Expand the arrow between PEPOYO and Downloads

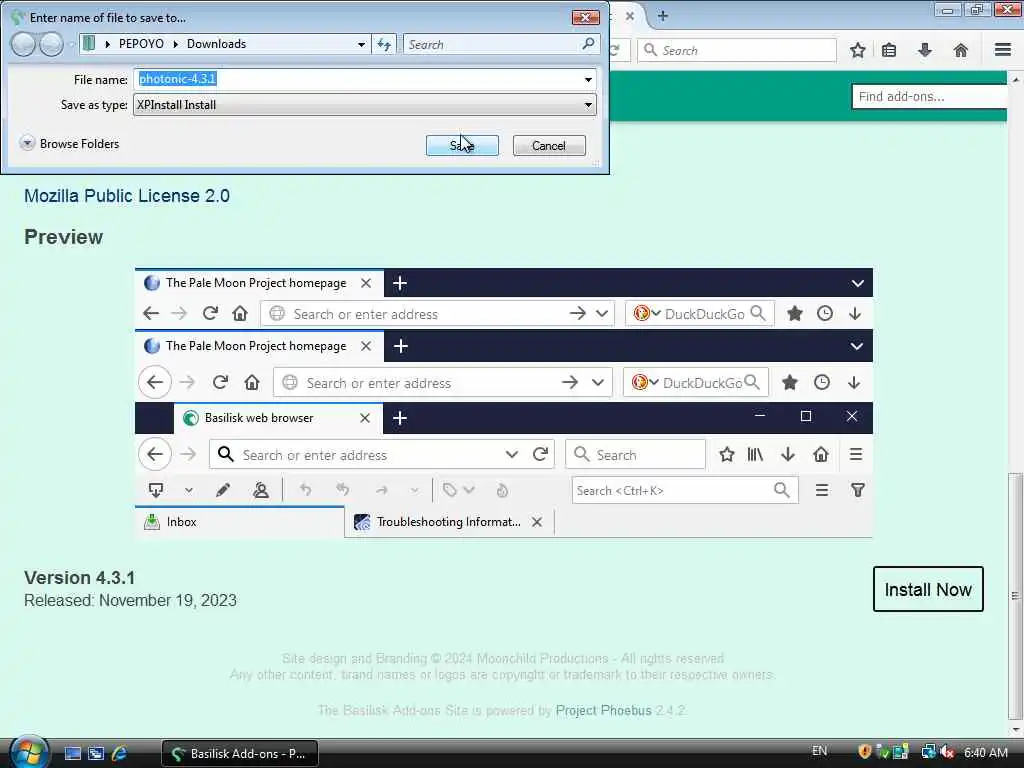pos(175,44)
